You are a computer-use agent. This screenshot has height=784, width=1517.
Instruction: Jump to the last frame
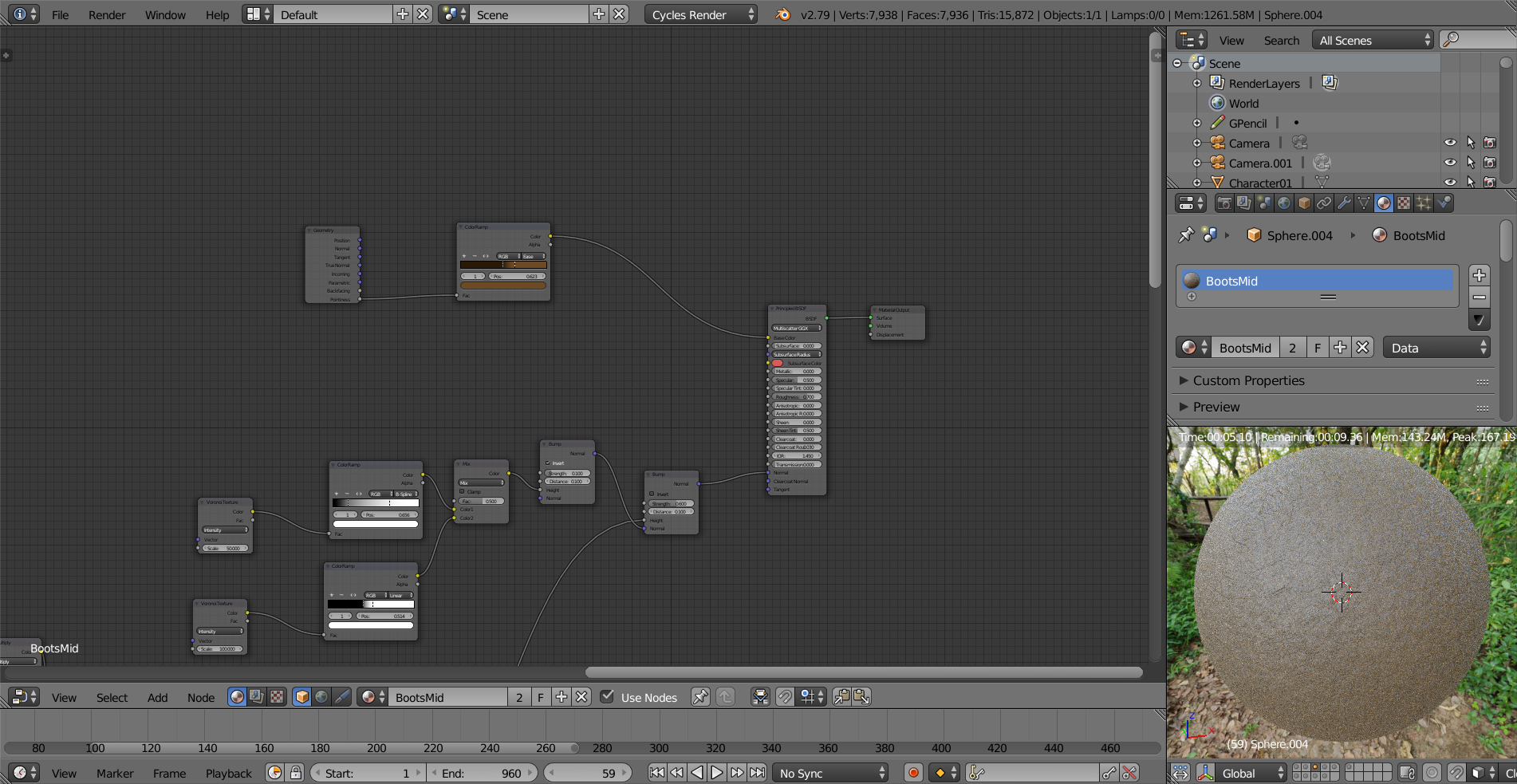[x=758, y=773]
